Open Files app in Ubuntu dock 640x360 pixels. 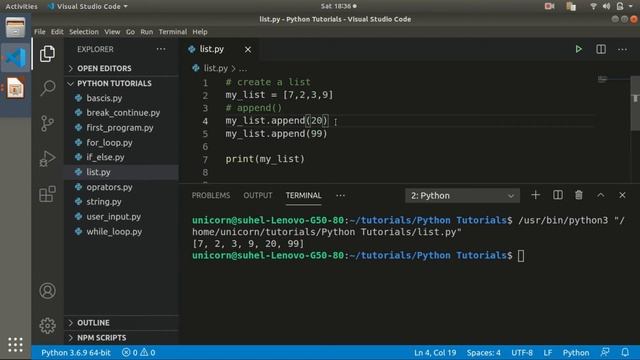pyautogui.click(x=15, y=28)
